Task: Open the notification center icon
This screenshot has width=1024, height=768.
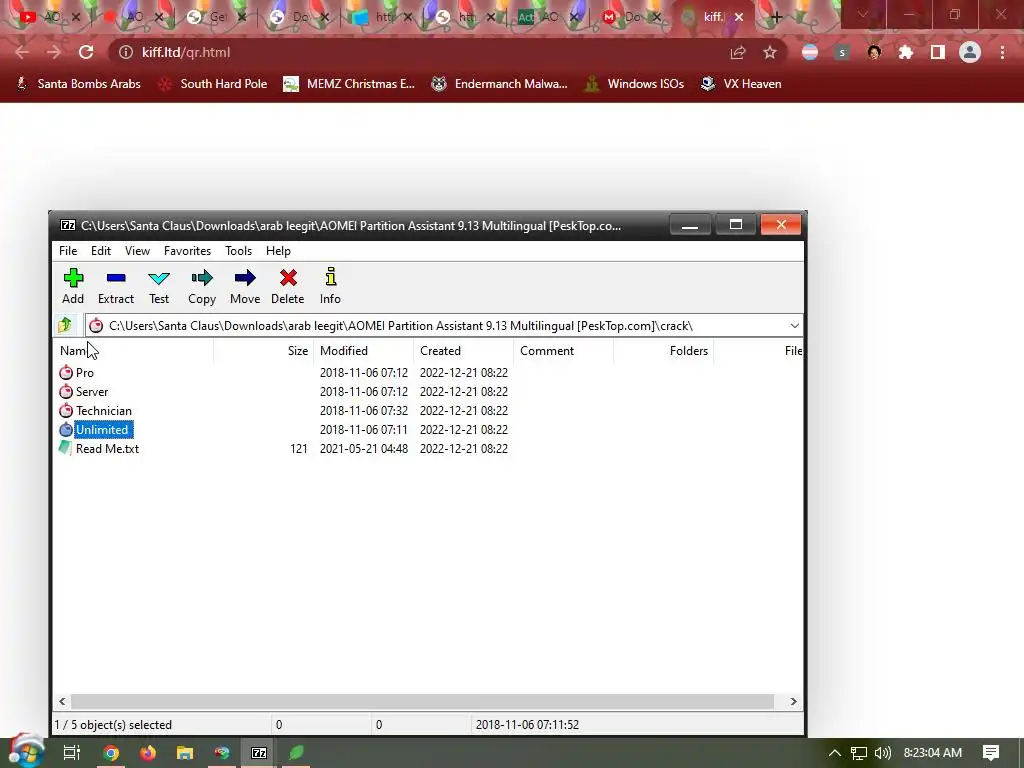Action: pyautogui.click(x=991, y=753)
